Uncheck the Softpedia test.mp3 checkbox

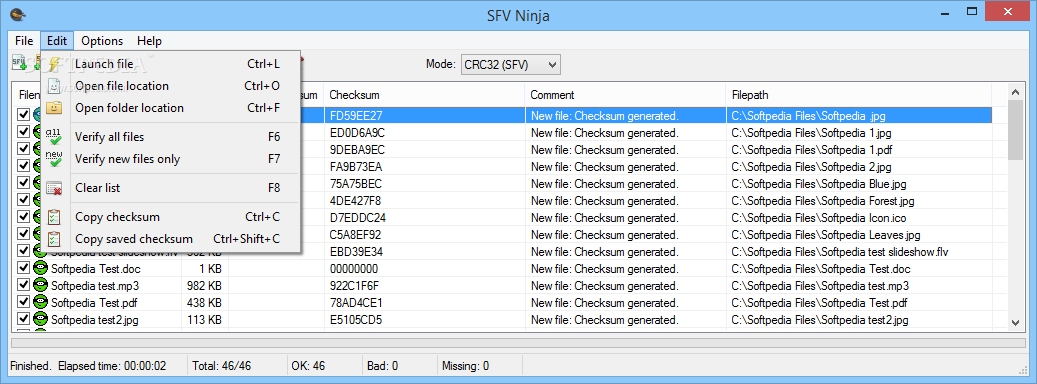pos(24,286)
